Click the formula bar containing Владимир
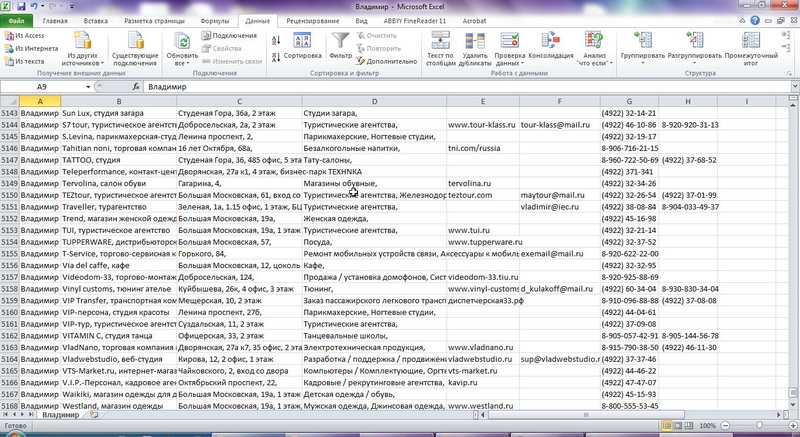The width and height of the screenshot is (800, 437). pyautogui.click(x=467, y=87)
